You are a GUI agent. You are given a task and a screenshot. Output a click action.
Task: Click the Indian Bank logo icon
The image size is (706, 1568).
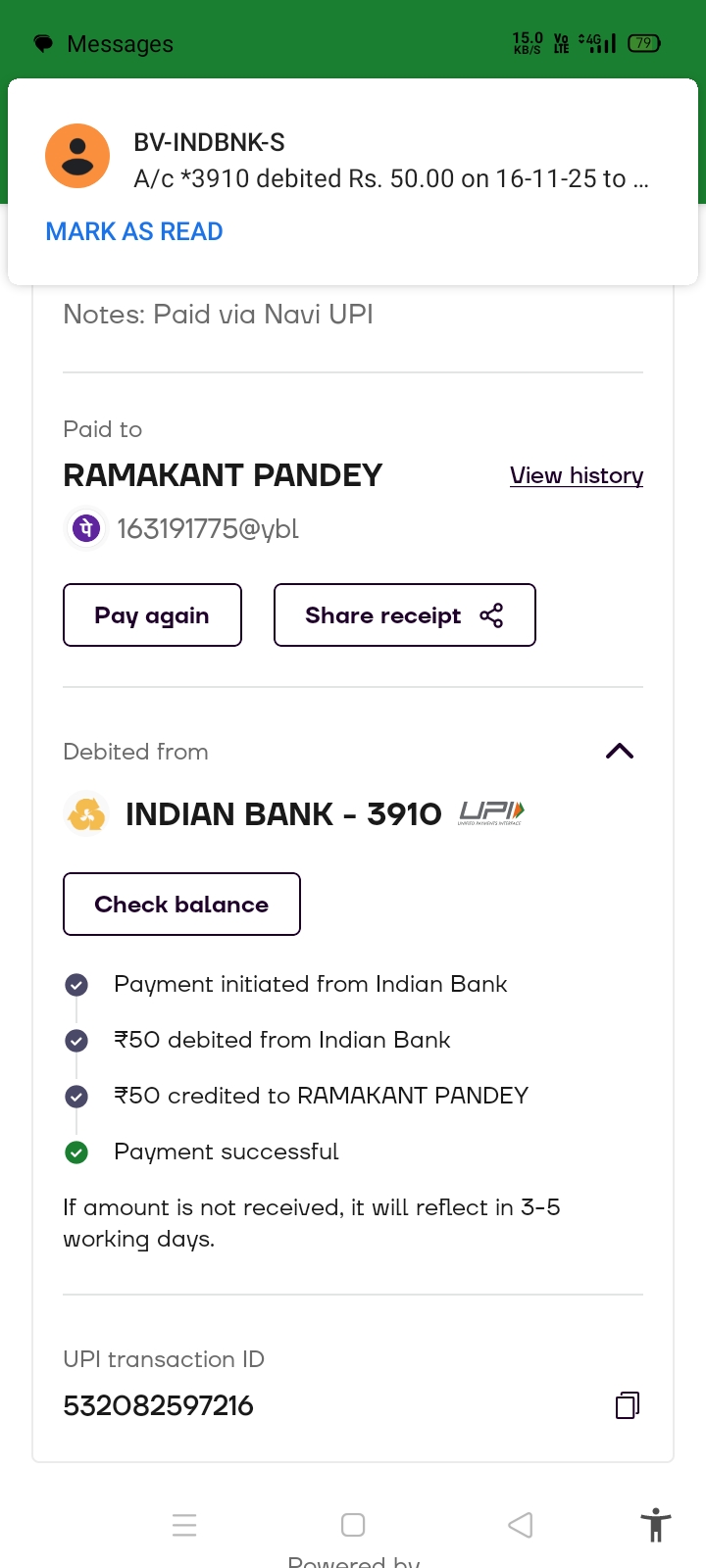pyautogui.click(x=86, y=814)
